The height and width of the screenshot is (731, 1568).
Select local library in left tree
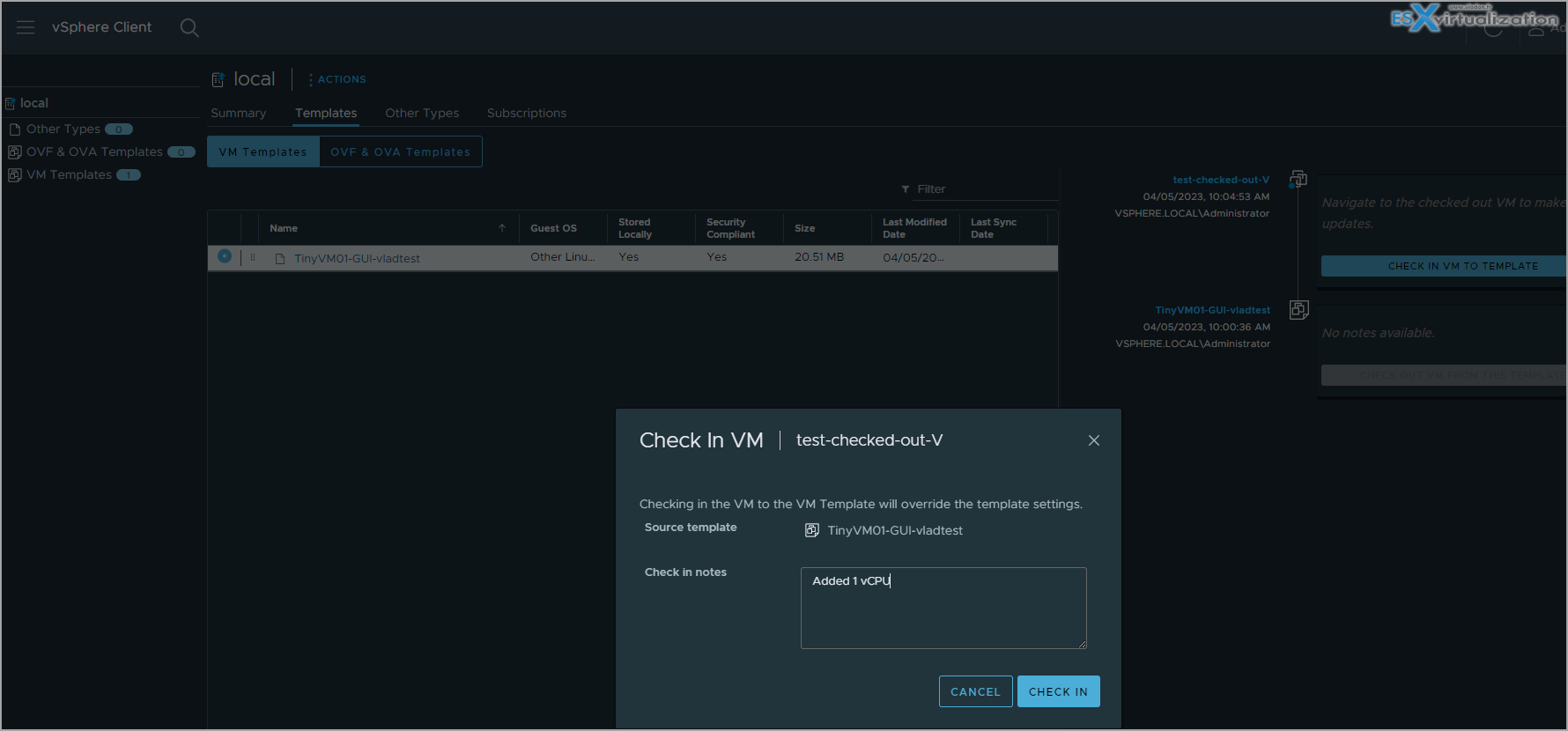pos(34,103)
